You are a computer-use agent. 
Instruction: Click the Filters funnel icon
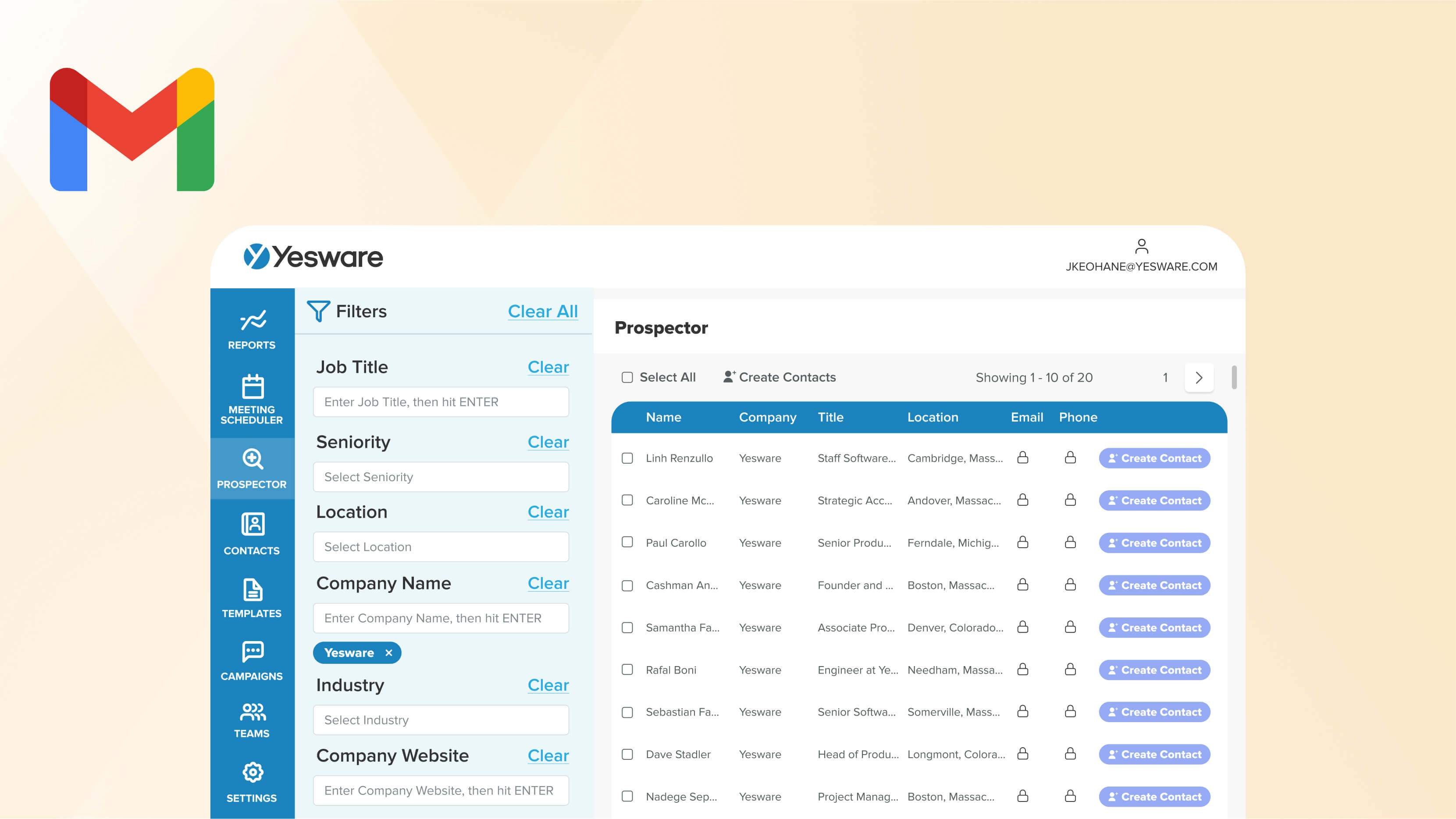point(318,311)
